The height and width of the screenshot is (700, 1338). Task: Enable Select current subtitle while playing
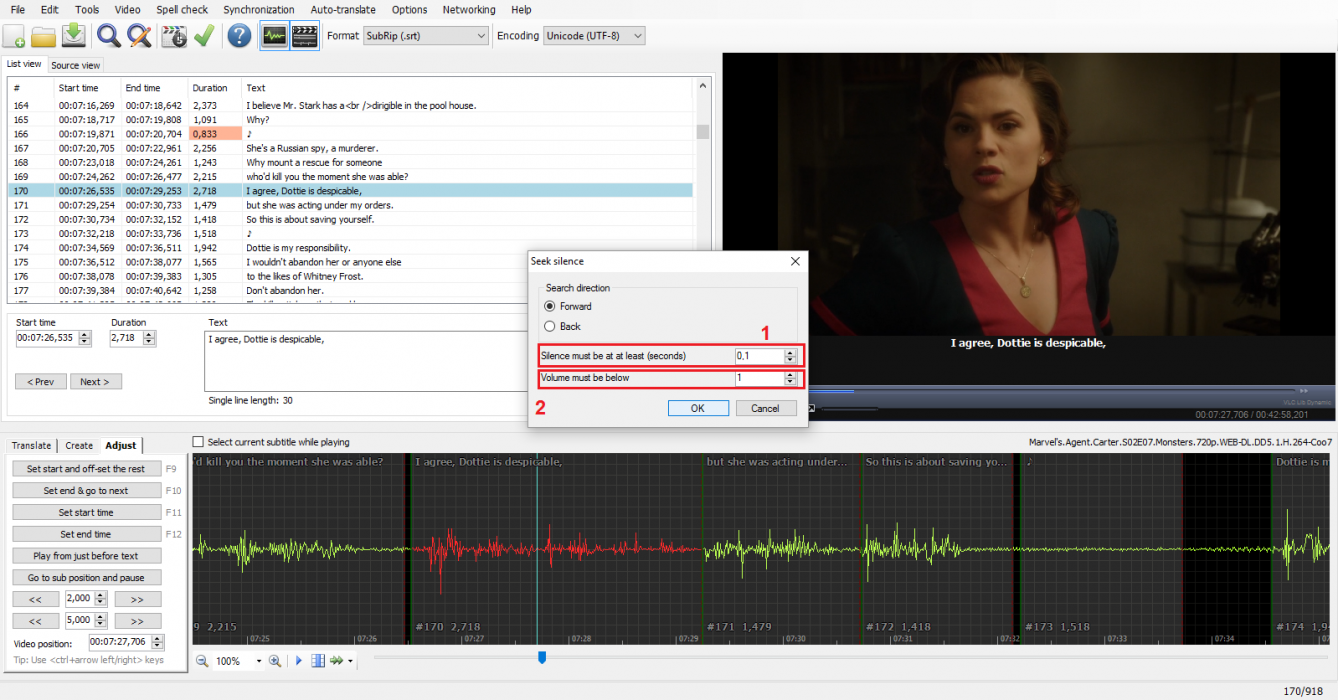[x=198, y=442]
